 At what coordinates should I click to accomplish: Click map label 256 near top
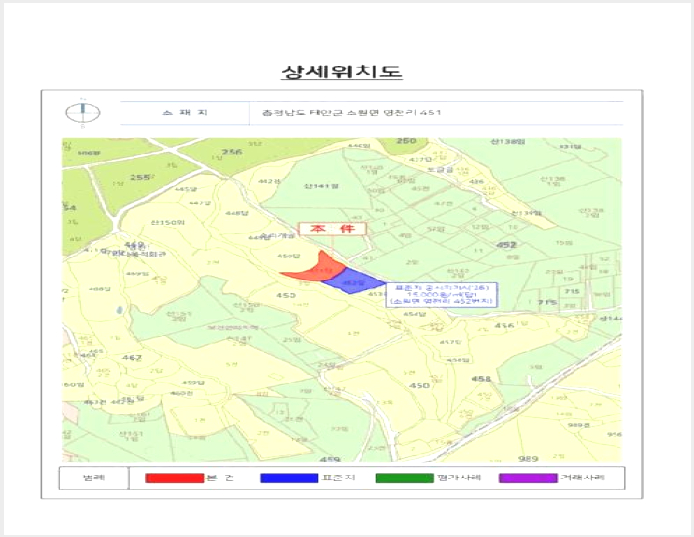pos(232,152)
